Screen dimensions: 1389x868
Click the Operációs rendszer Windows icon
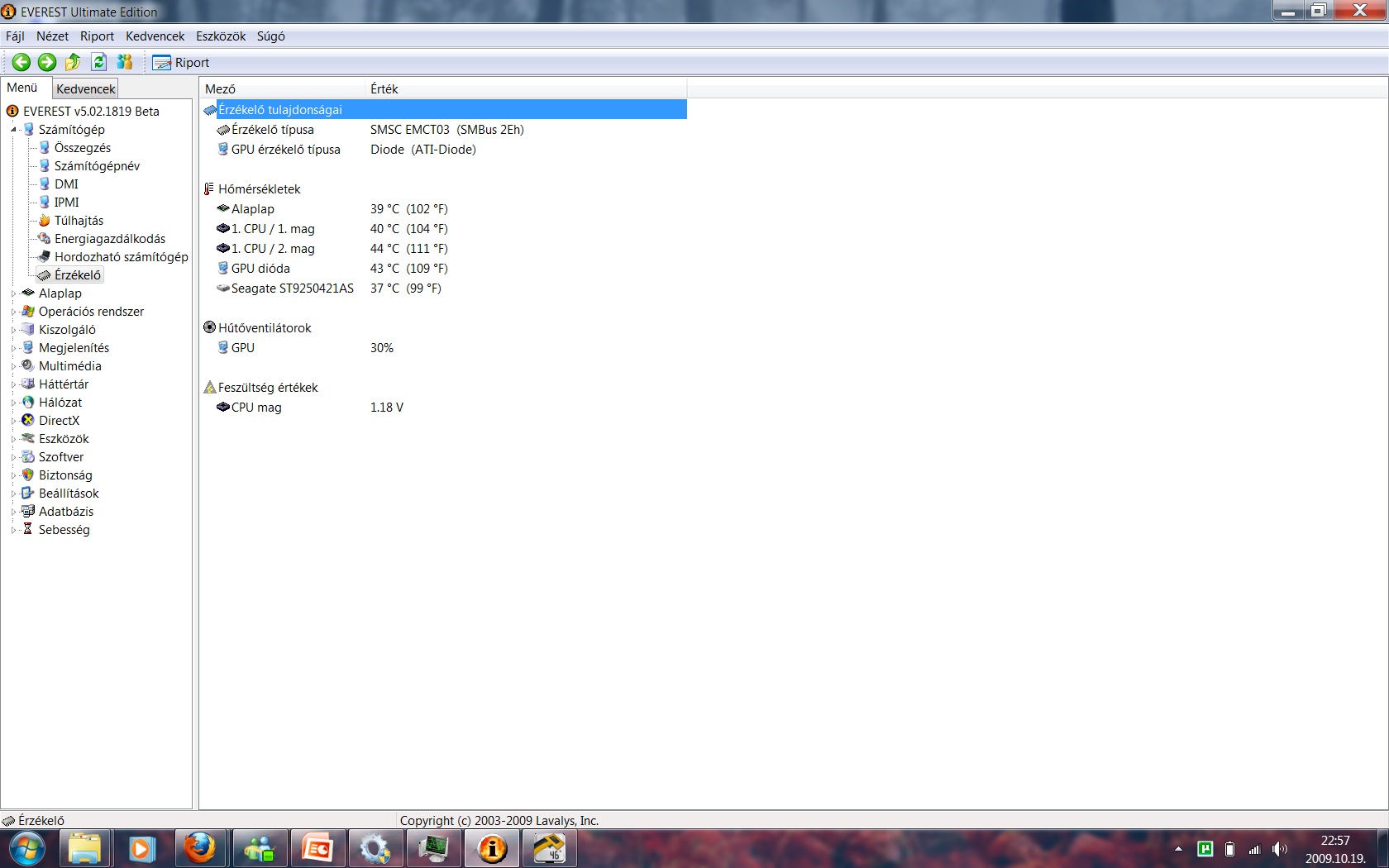coord(28,311)
